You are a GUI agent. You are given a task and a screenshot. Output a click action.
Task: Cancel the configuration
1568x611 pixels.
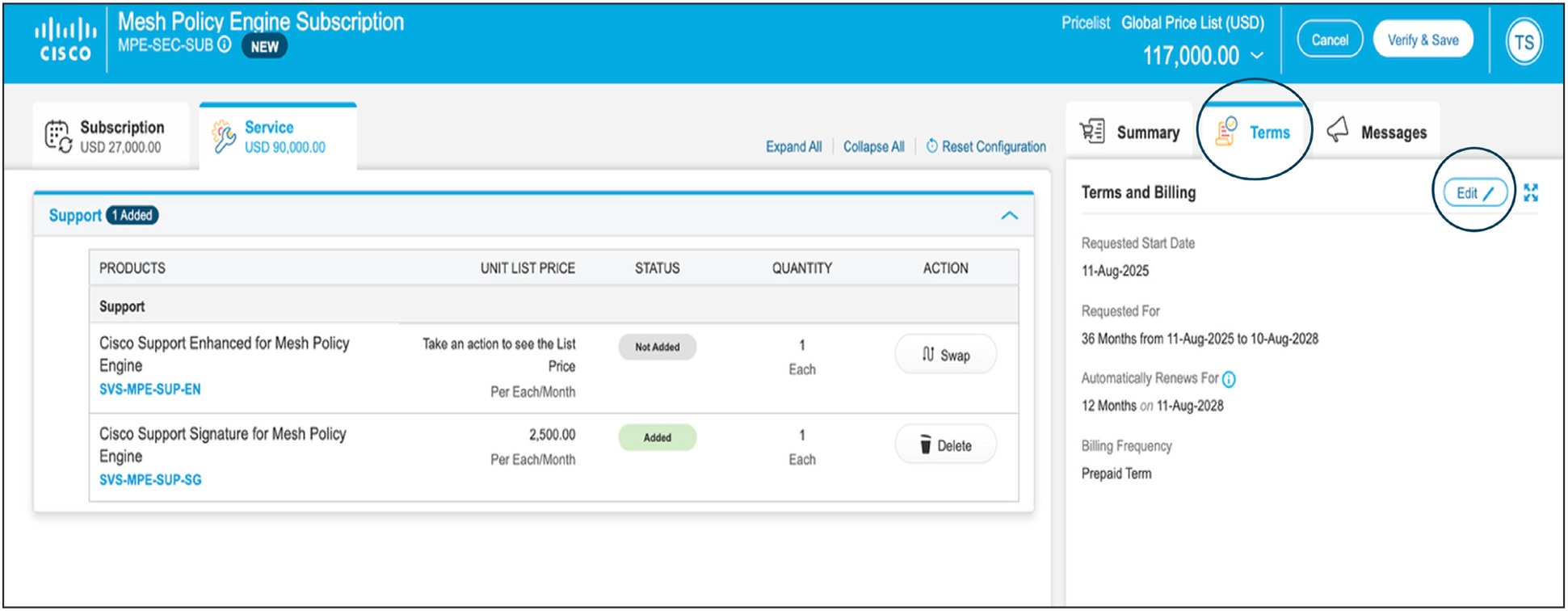tap(1329, 40)
